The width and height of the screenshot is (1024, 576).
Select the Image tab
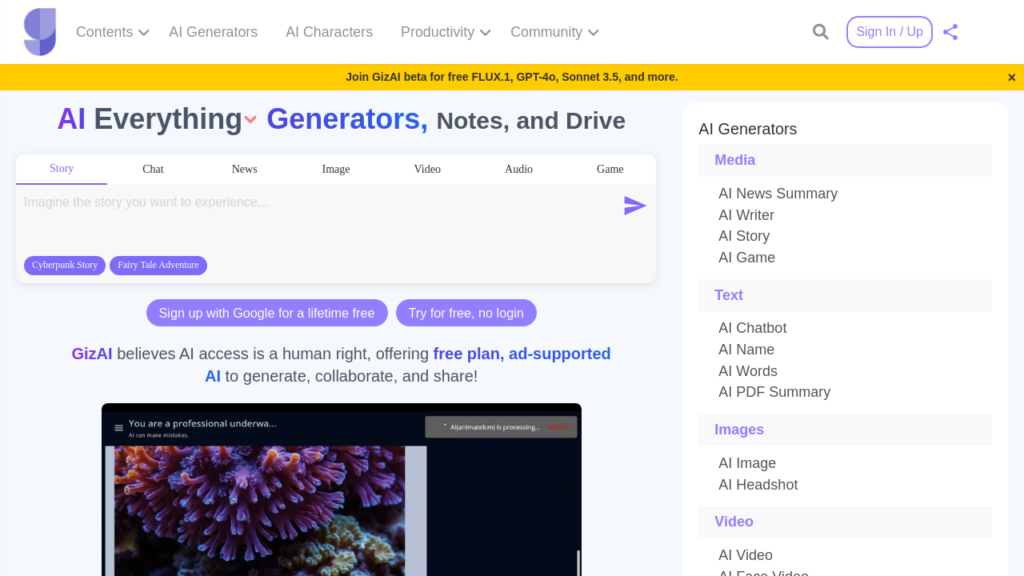click(x=336, y=169)
